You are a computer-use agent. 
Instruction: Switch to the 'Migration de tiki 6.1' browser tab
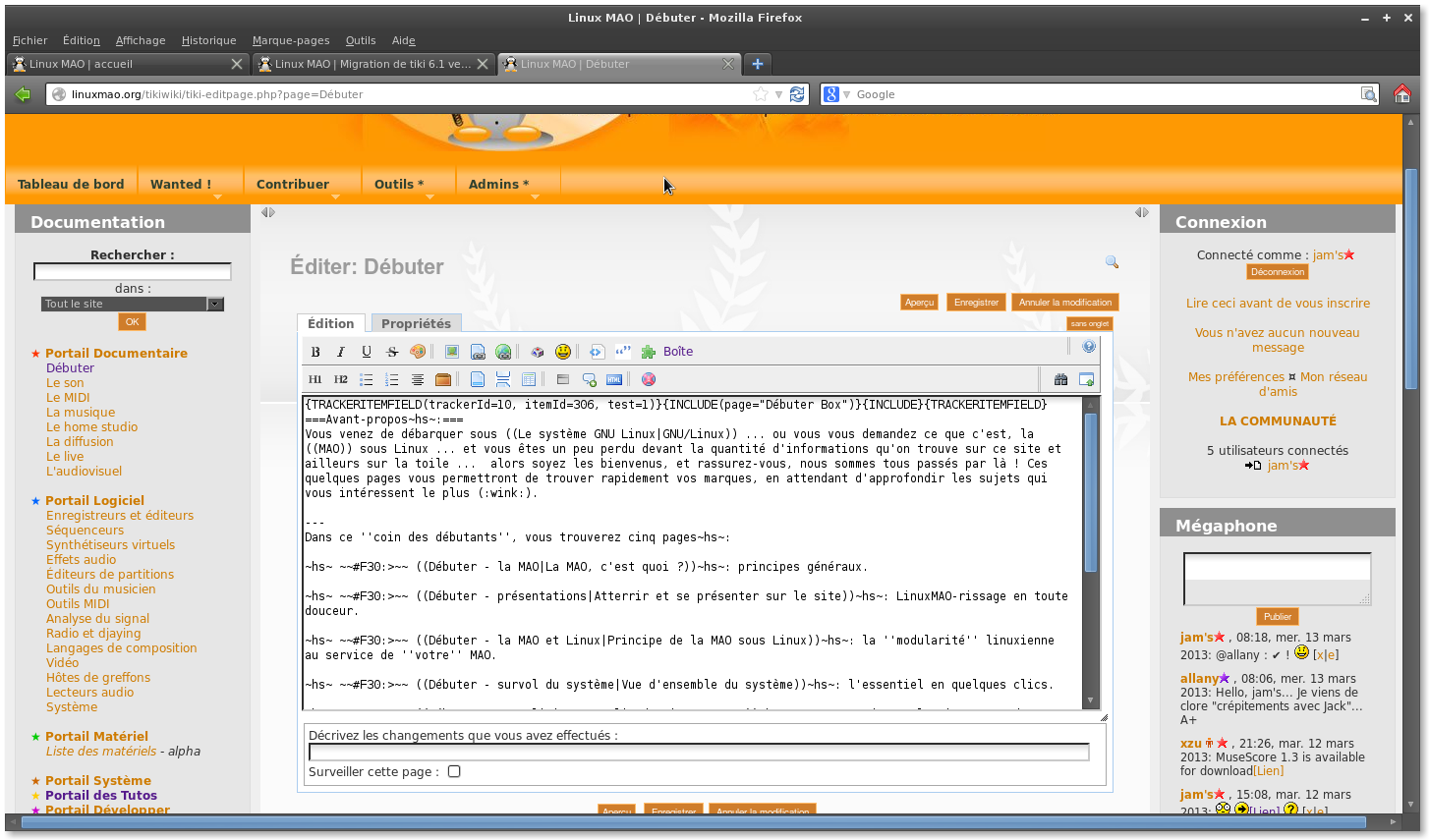coord(372,64)
